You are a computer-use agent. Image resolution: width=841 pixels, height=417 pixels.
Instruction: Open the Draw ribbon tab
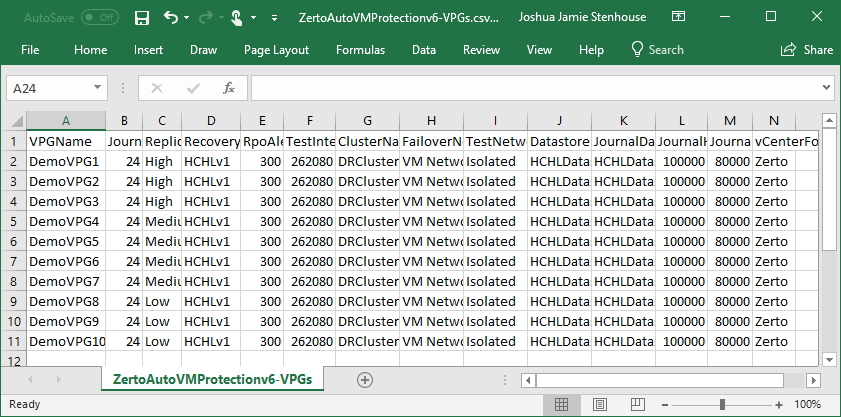[203, 50]
